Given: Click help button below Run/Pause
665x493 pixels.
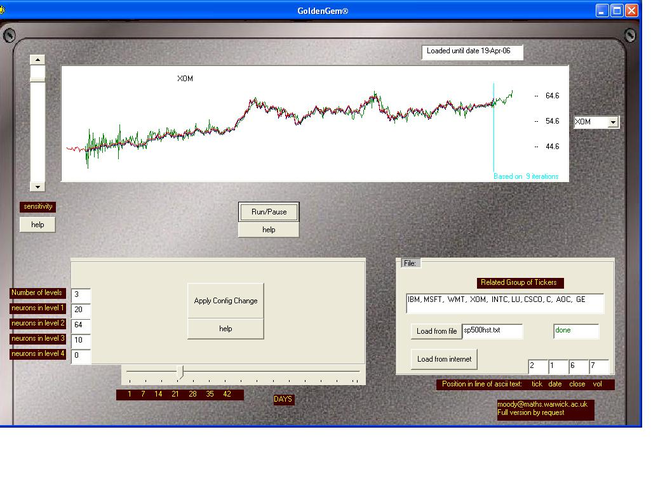Looking at the screenshot, I should point(269,230).
